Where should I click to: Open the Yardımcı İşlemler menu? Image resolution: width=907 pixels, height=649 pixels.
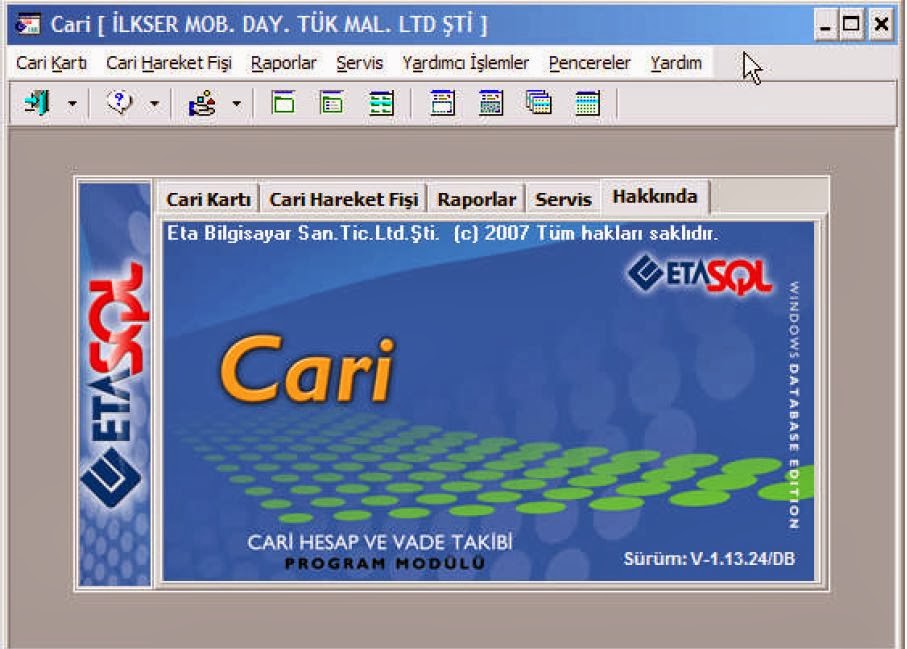tap(466, 62)
